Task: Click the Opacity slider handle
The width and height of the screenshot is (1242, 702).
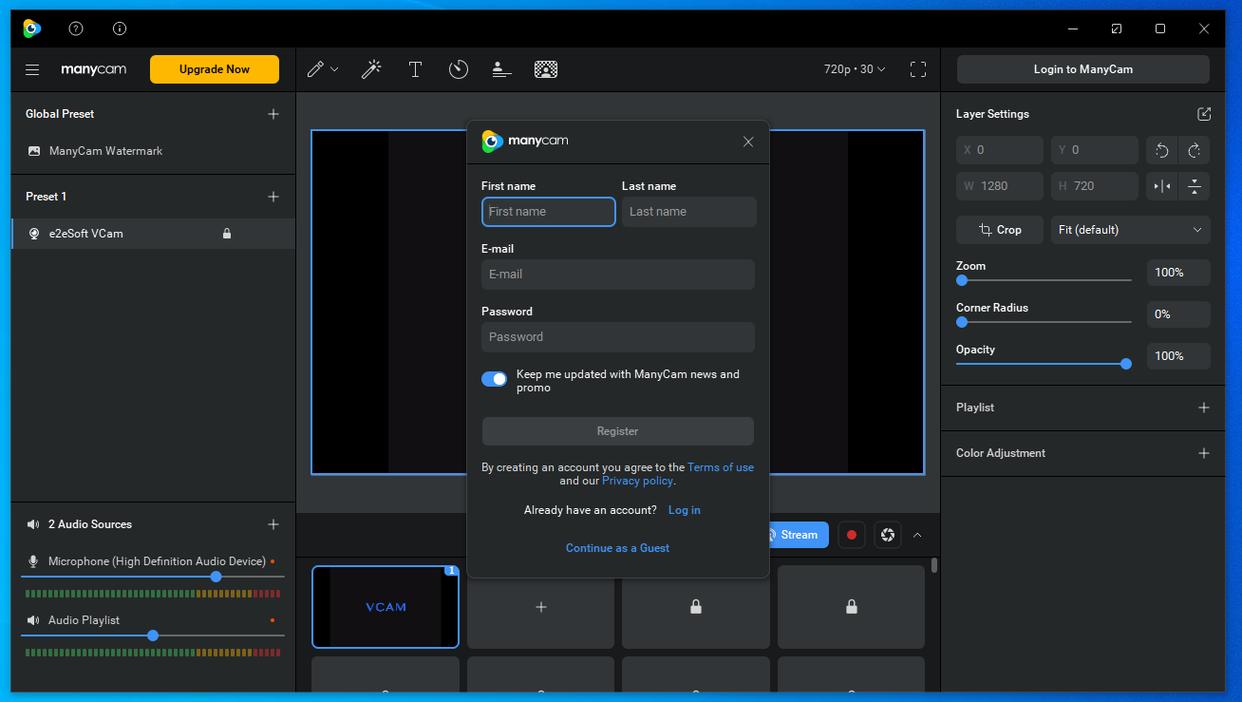Action: click(x=1126, y=364)
